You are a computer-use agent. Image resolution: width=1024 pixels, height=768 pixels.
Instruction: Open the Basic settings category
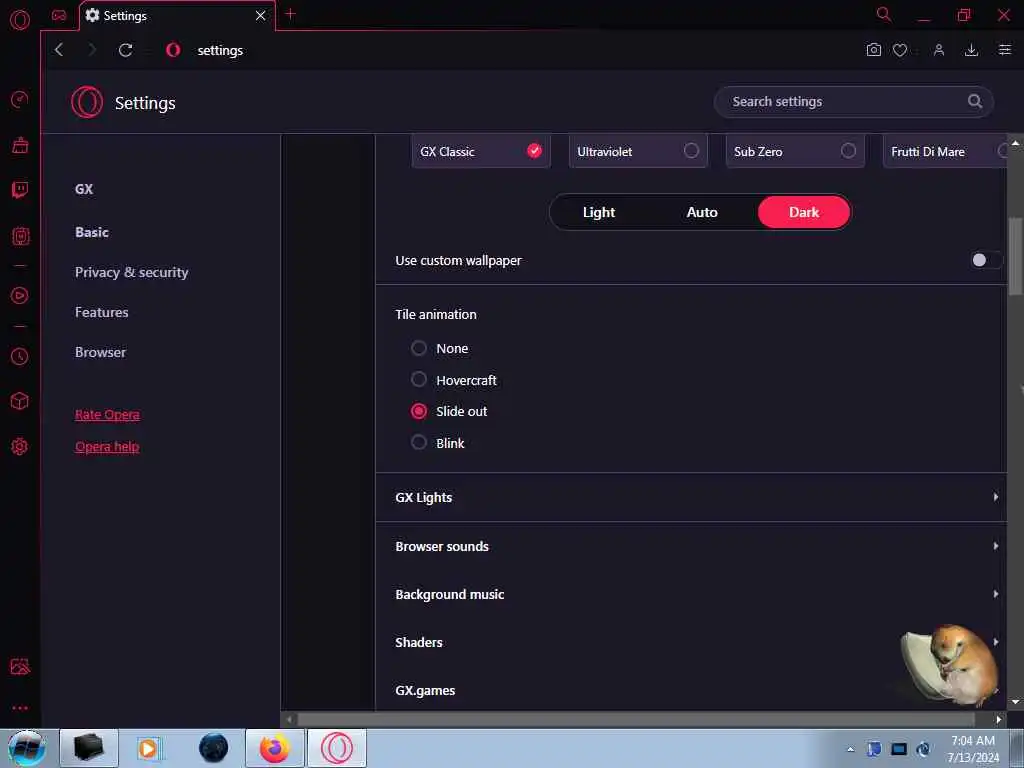[92, 232]
